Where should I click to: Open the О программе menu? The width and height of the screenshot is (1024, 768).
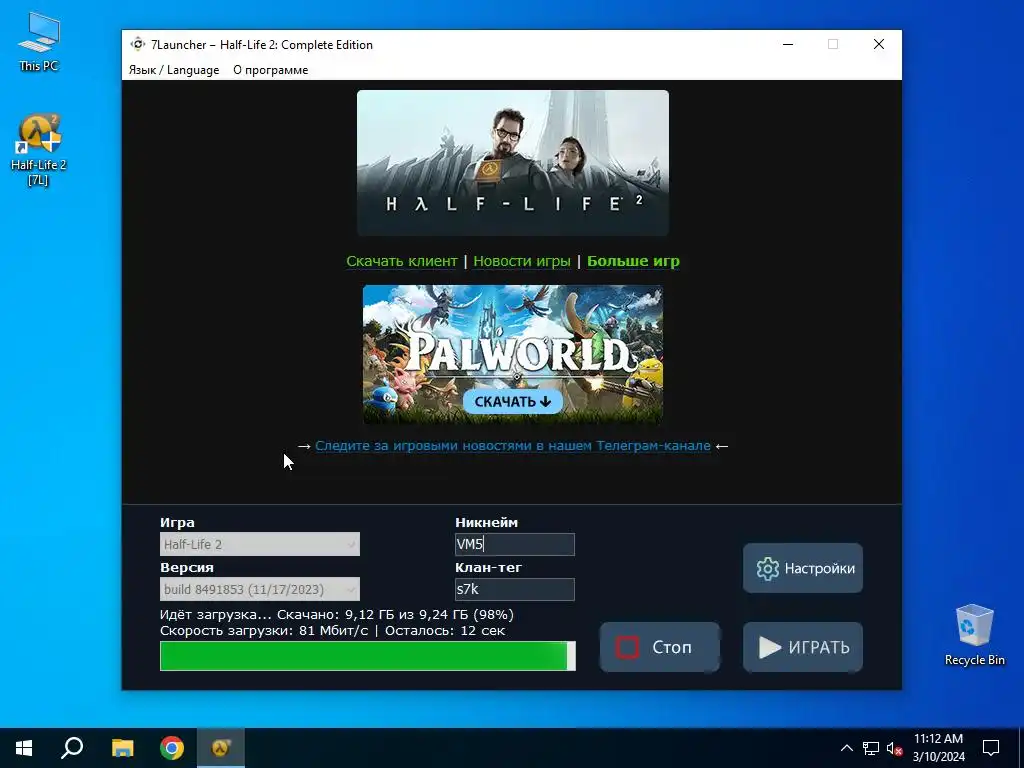tap(270, 70)
